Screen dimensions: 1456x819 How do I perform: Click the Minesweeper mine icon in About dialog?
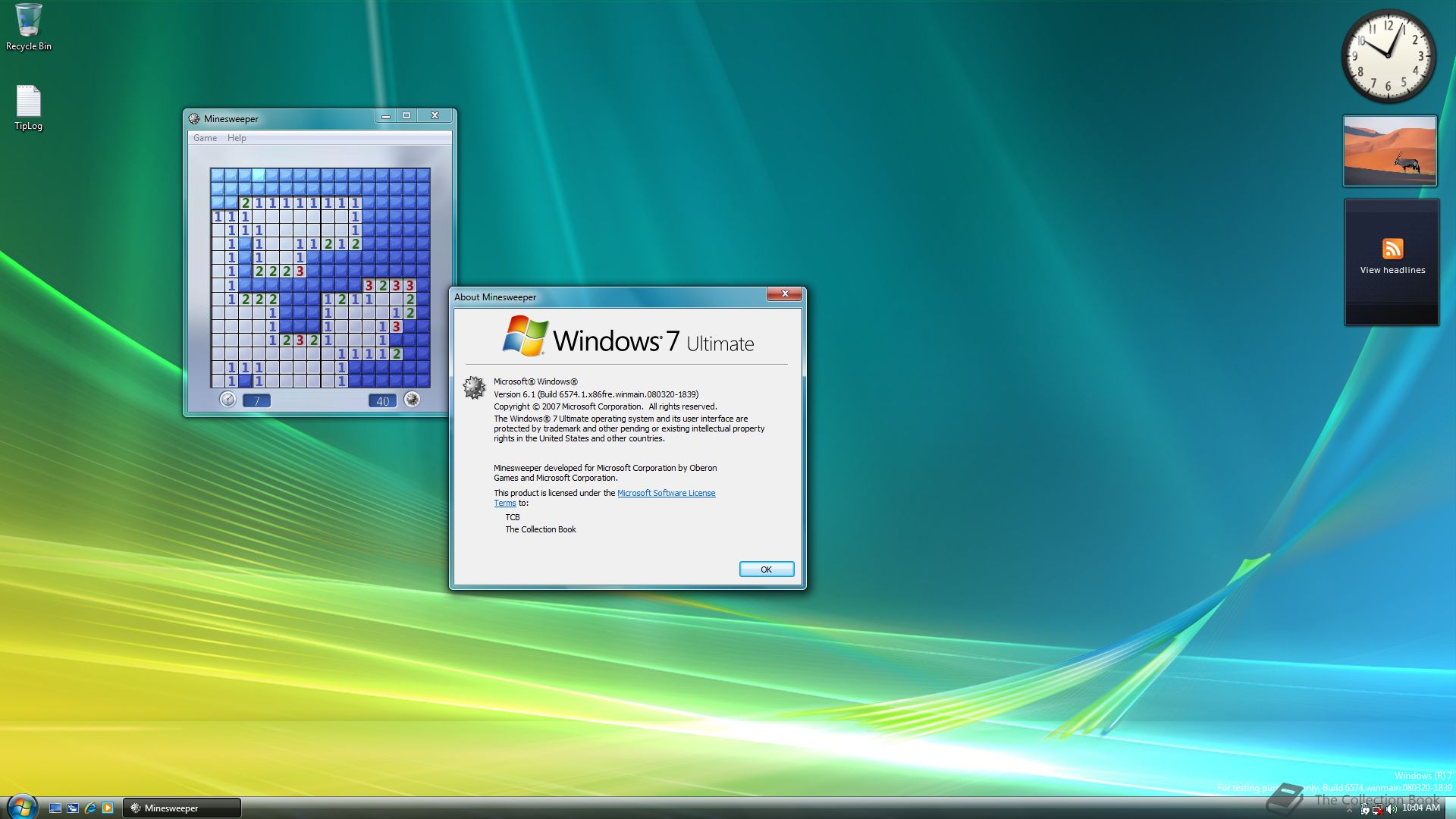tap(474, 388)
